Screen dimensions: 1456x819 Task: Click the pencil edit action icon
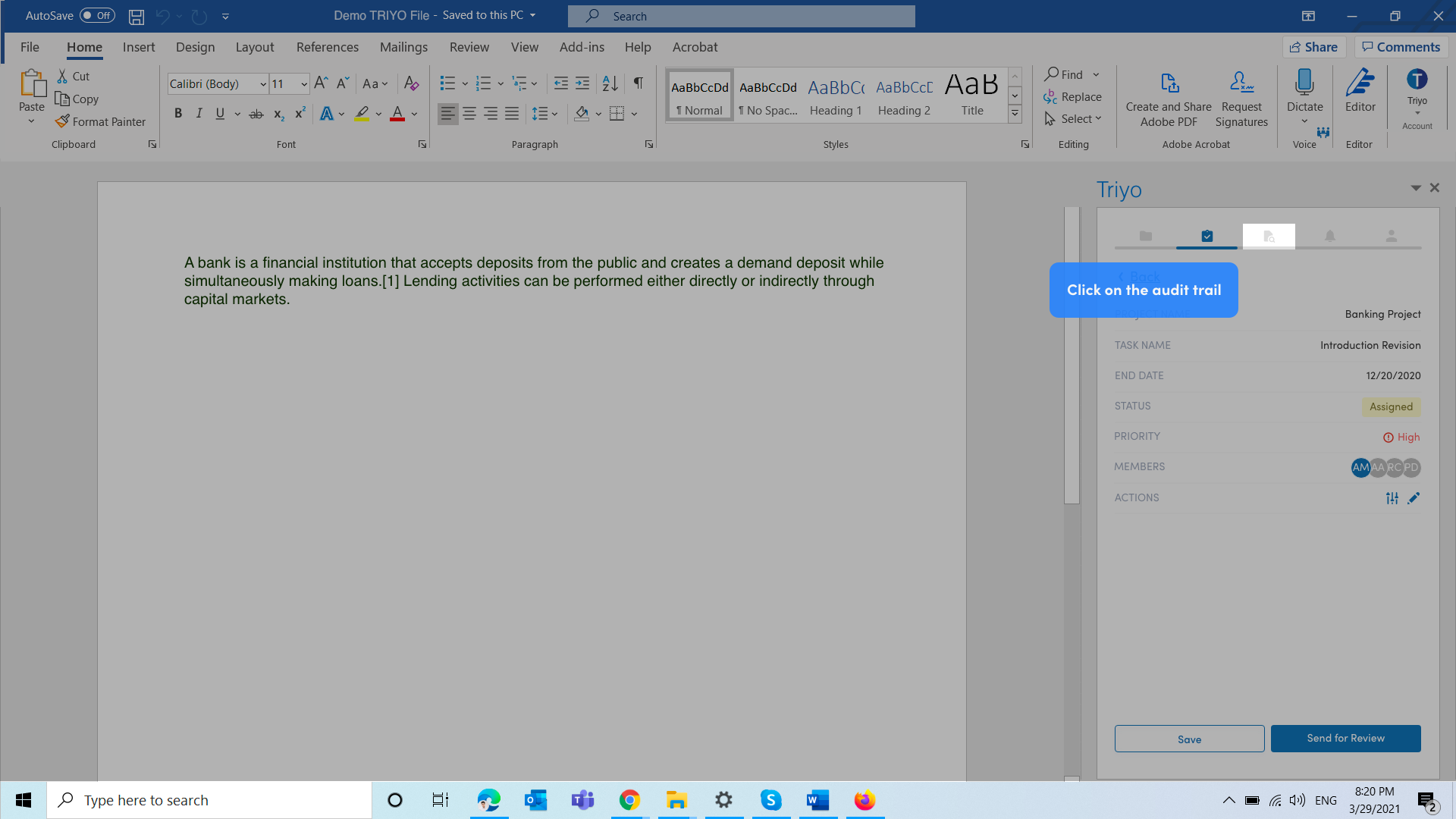click(x=1414, y=498)
